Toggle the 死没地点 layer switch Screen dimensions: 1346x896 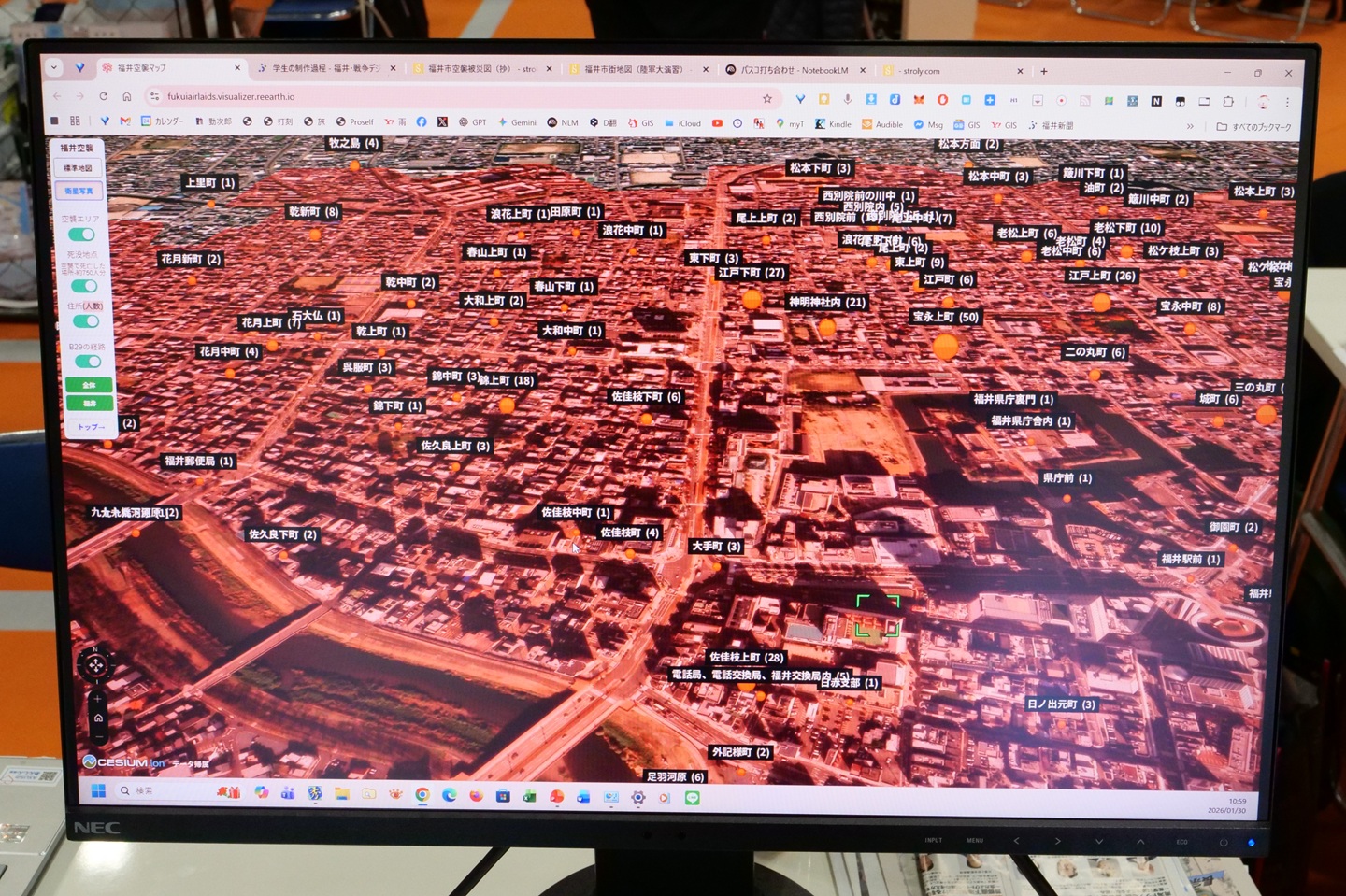[85, 286]
